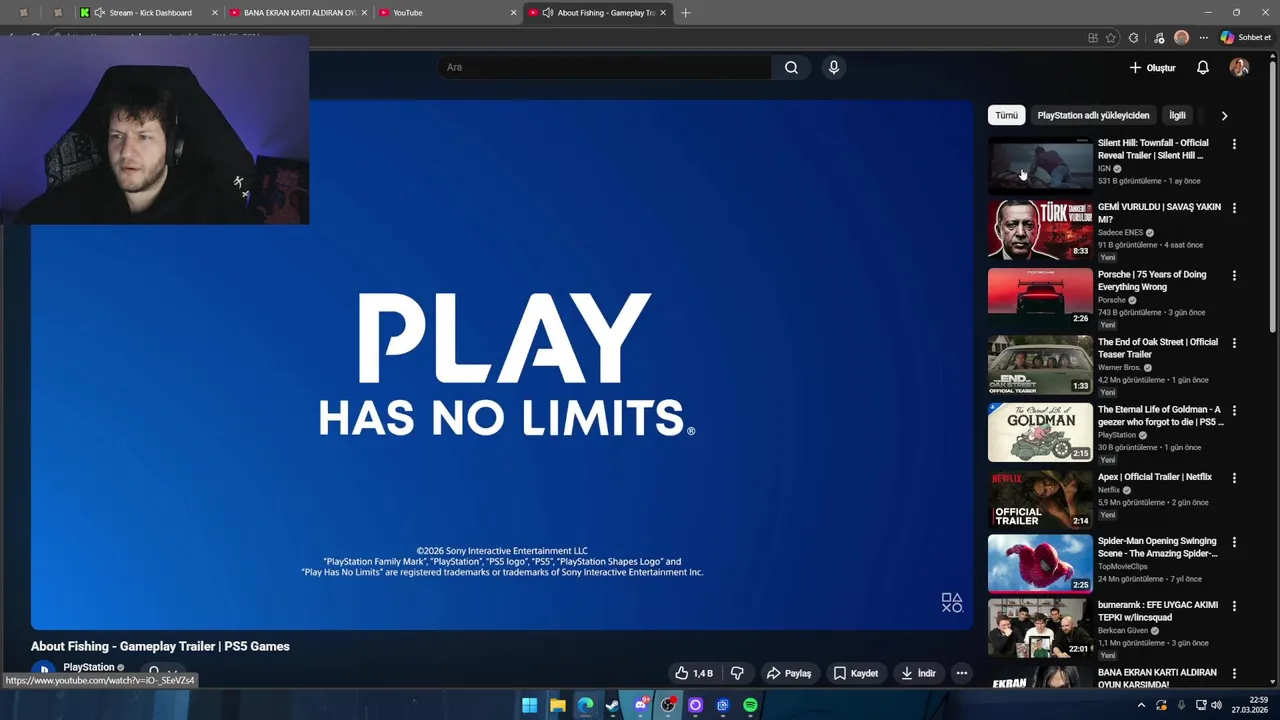Open Windows Start menu

pyautogui.click(x=530, y=705)
